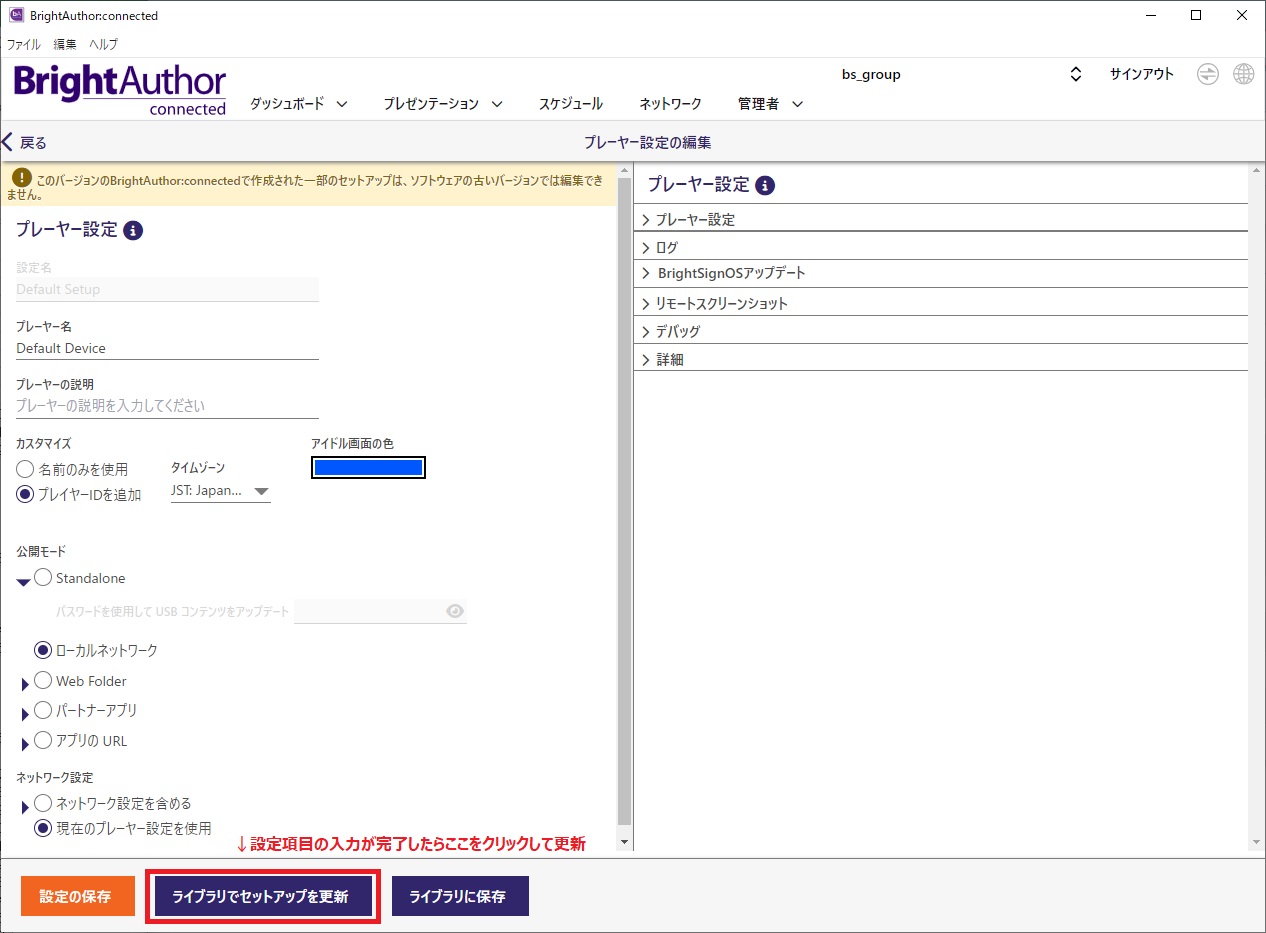Image resolution: width=1266 pixels, height=933 pixels.
Task: Open the 管理者 tab menu
Action: point(771,103)
